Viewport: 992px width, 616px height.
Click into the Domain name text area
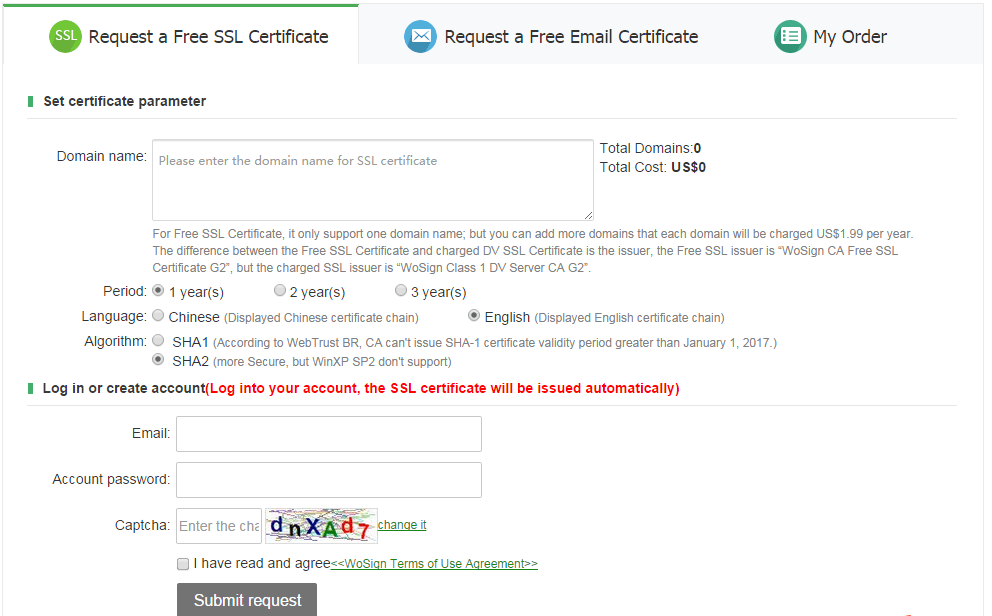pyautogui.click(x=372, y=180)
